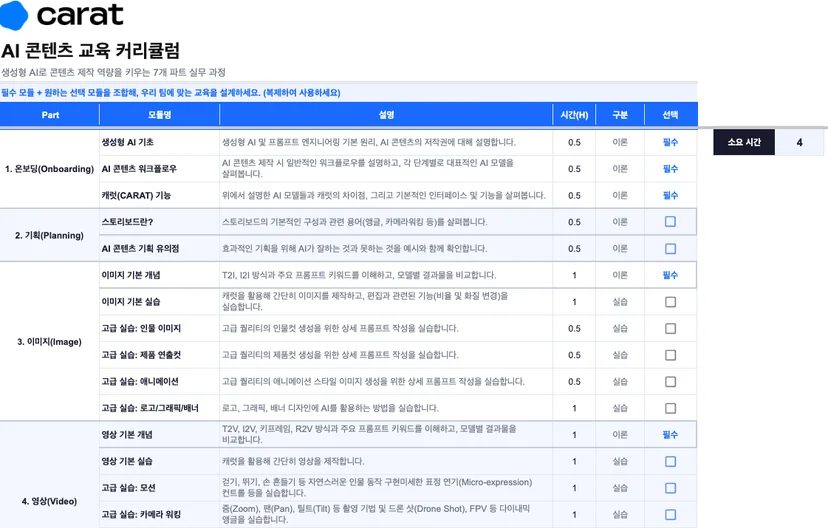This screenshot has height=528, width=828.
Task: Click 필수 in the 생성형 AI 기초 row
Action: pyautogui.click(x=670, y=142)
